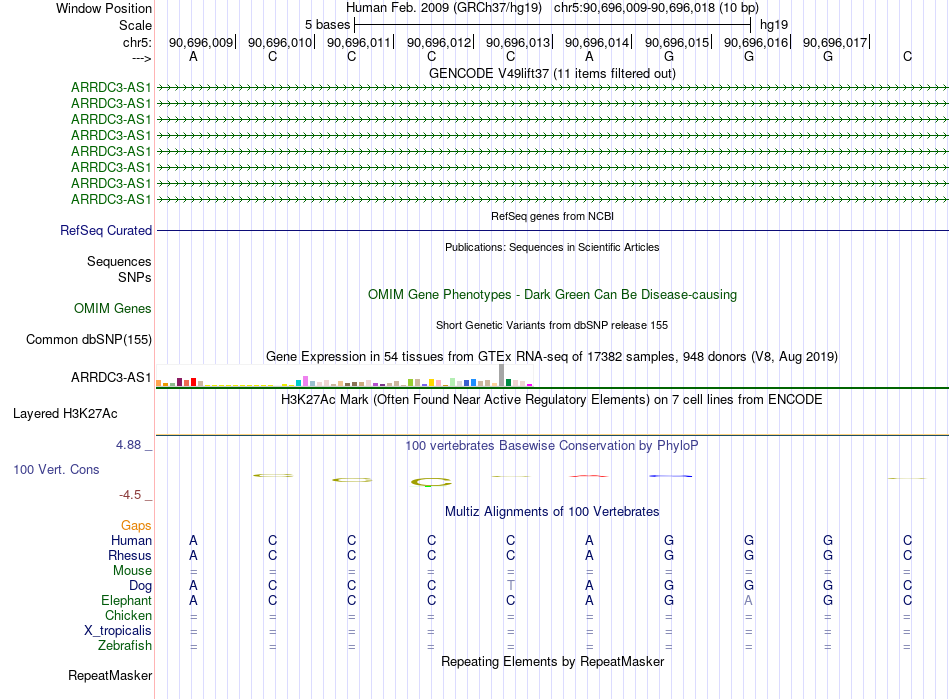Click the hg19 text beside the scale bar

tap(774, 25)
